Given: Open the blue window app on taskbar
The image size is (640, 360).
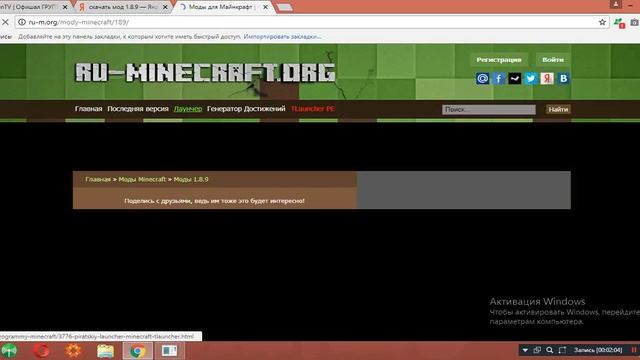Looking at the screenshot, I should pos(169,351).
